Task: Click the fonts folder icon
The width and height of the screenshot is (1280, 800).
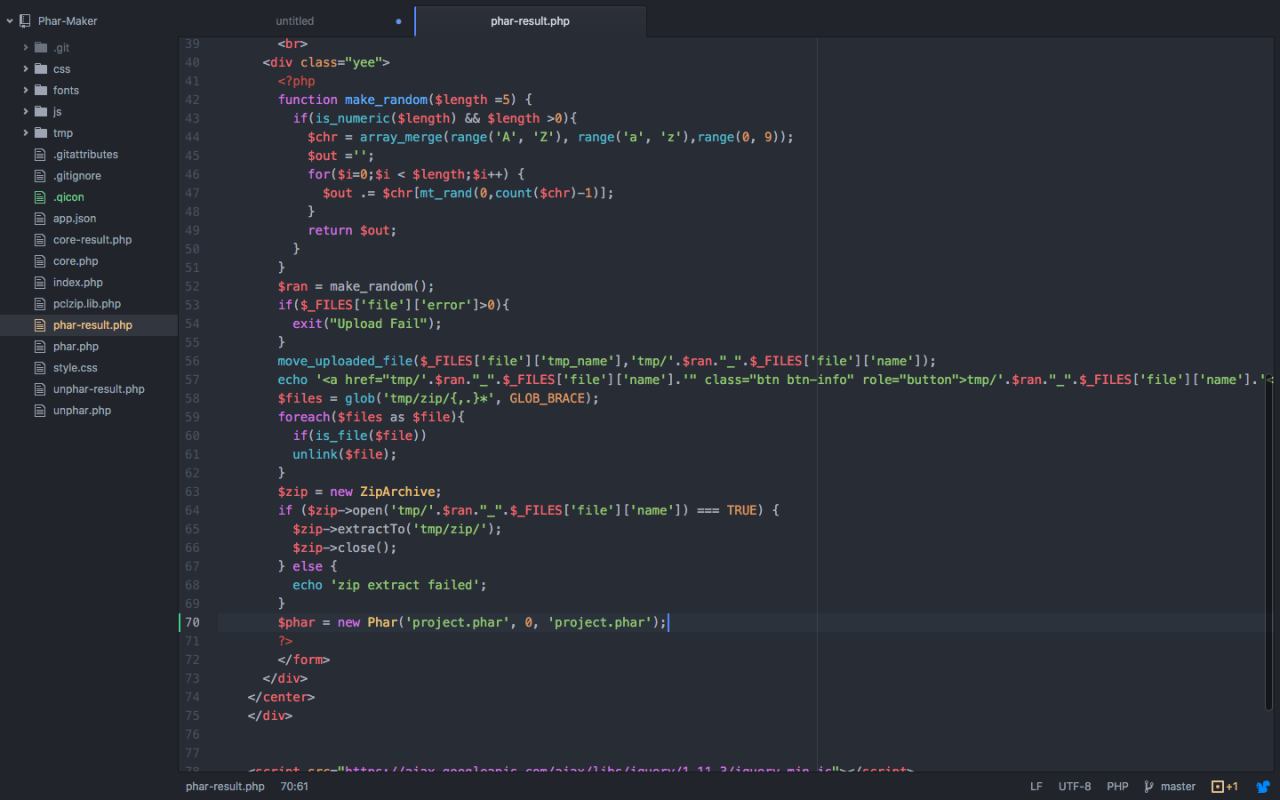Action: click(41, 90)
